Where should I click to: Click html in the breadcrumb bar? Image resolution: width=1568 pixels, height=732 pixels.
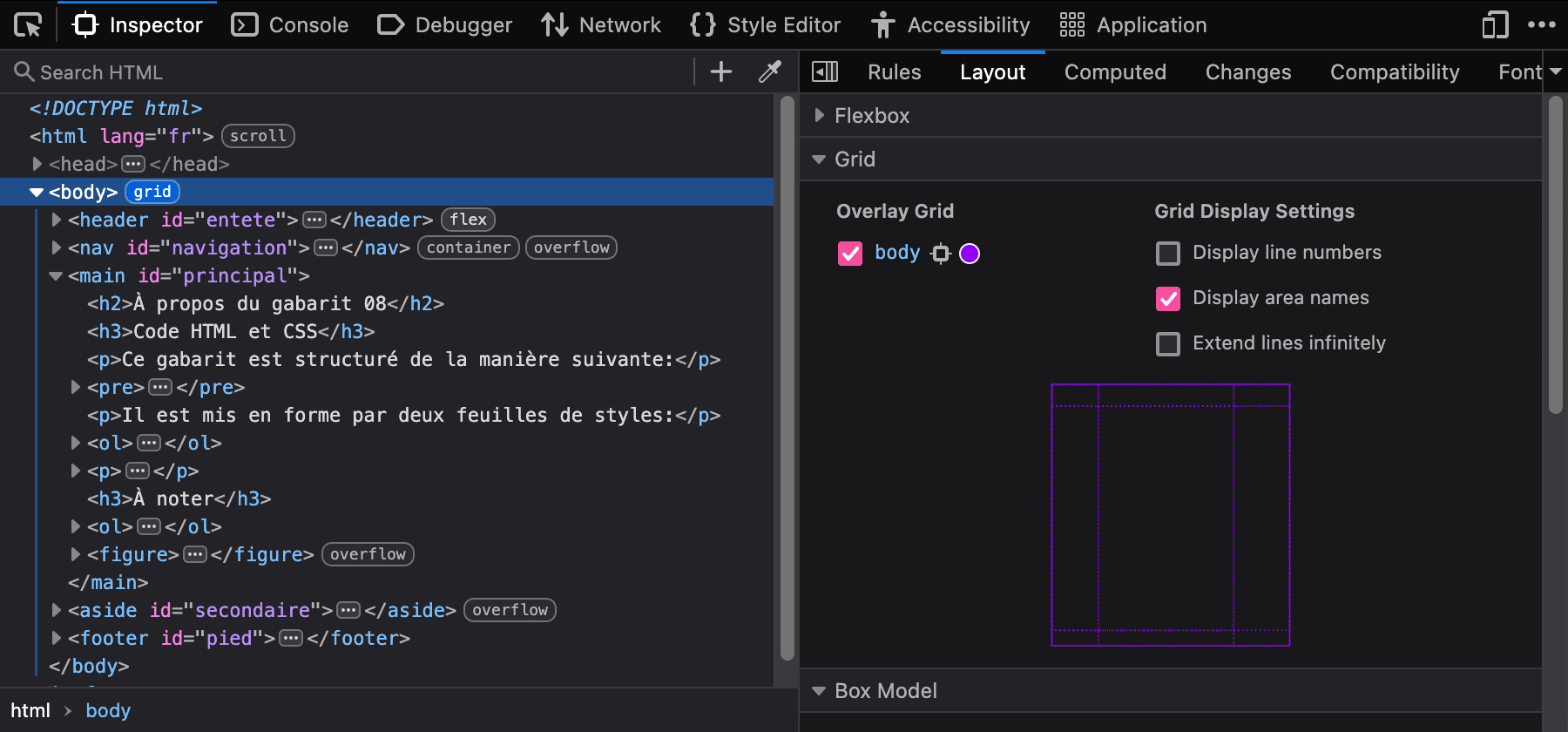point(30,710)
